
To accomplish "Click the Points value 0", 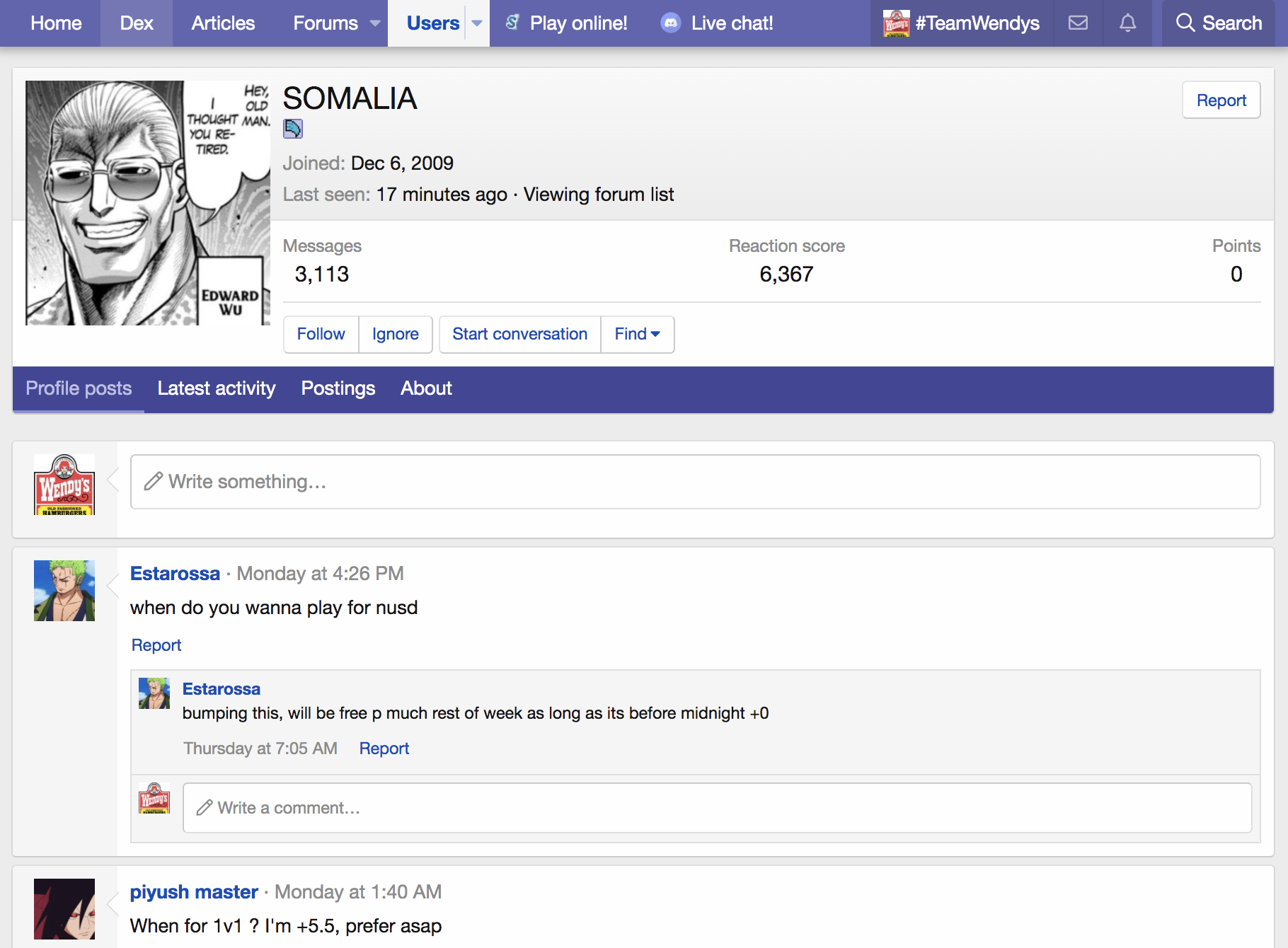I will coord(1236,274).
